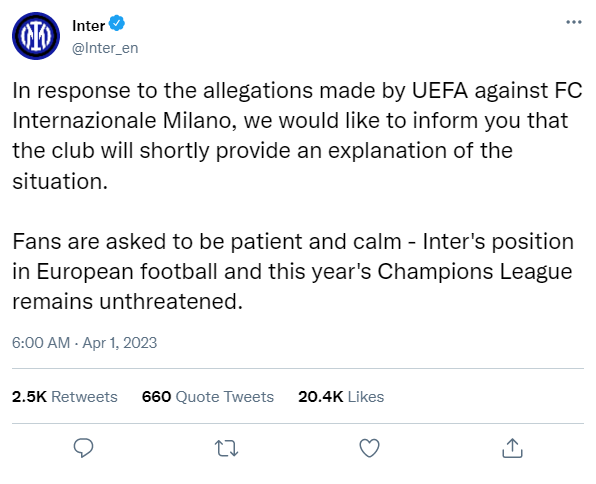This screenshot has height=484, width=596.
Task: Click the paragraph starting with Fans are asked
Action: click(293, 271)
